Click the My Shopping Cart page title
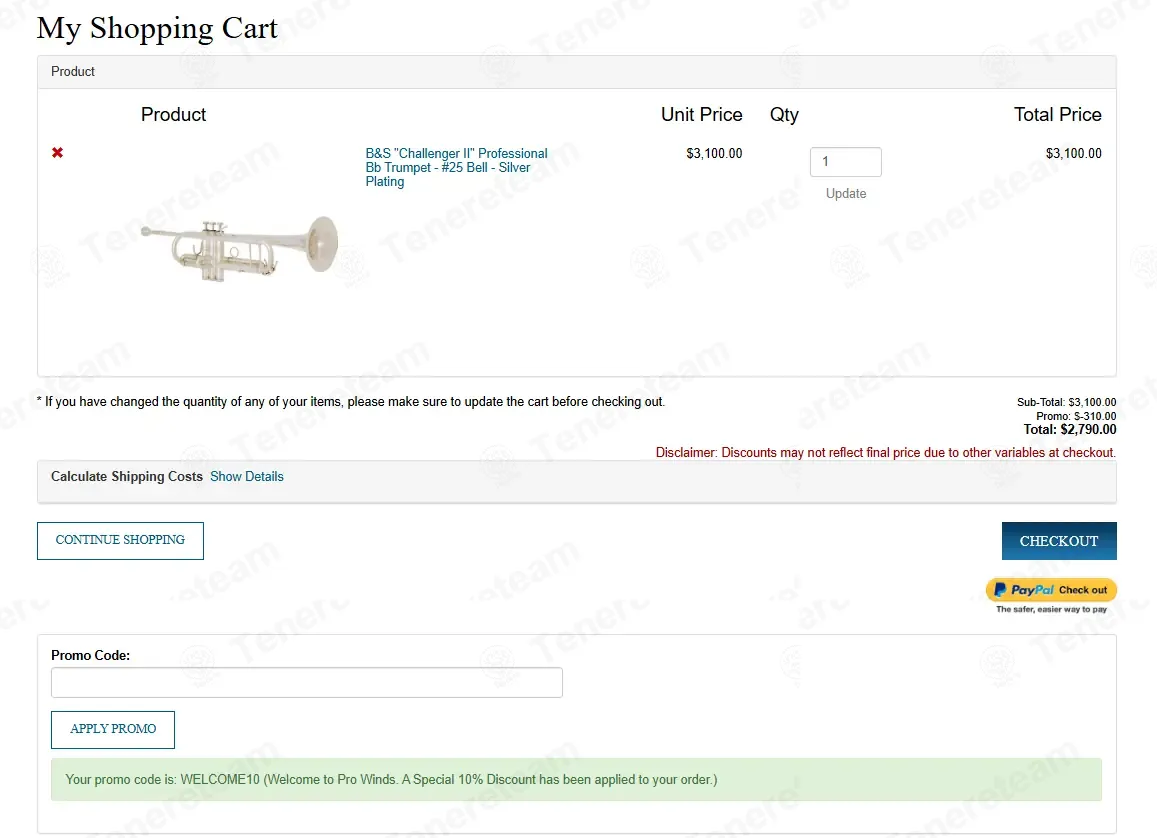 (157, 28)
